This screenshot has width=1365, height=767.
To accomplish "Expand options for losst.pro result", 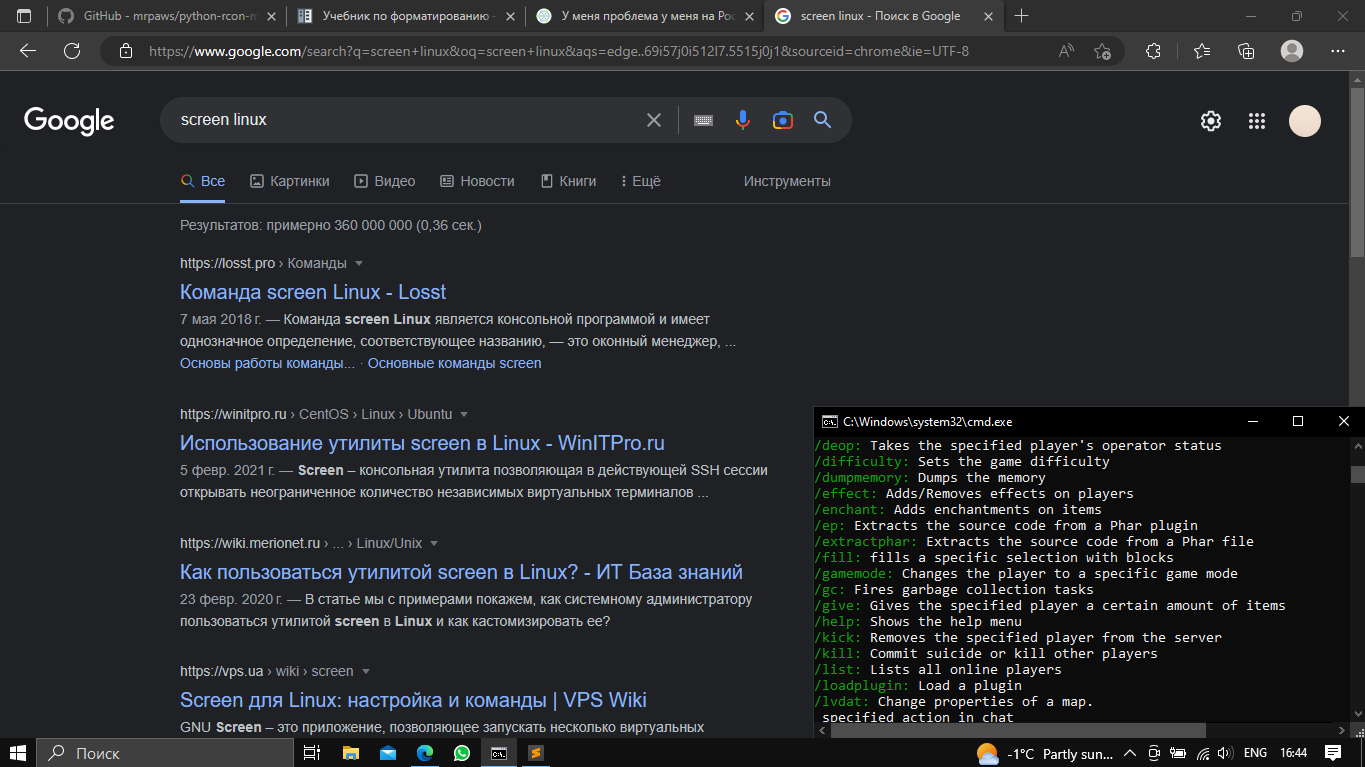I will tap(359, 263).
